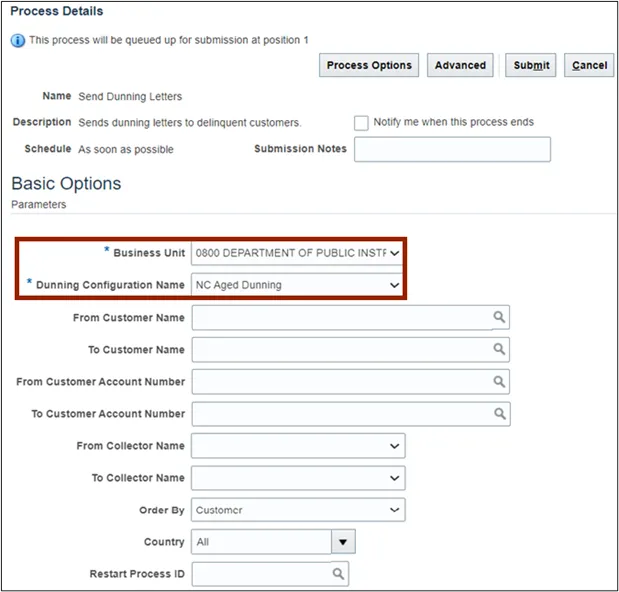The width and height of the screenshot is (619, 592).
Task: Open the Dunning Configuration Name dropdown
Action: click(x=395, y=285)
